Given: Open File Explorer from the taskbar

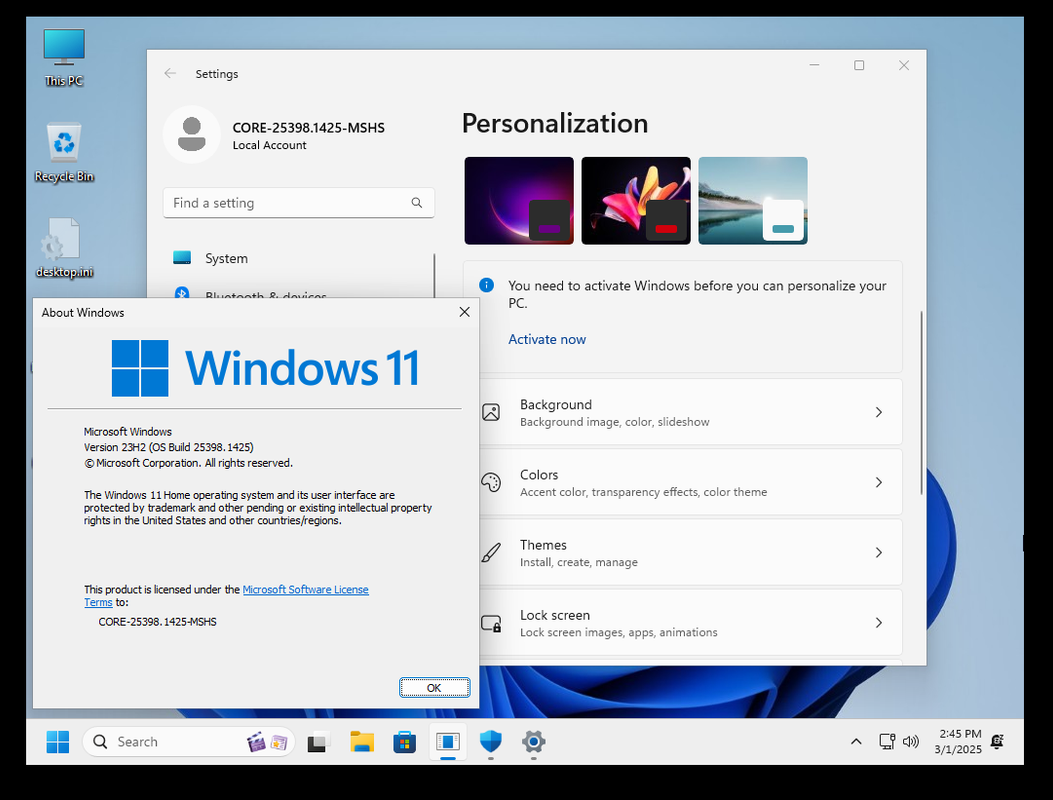Looking at the screenshot, I should coord(362,742).
